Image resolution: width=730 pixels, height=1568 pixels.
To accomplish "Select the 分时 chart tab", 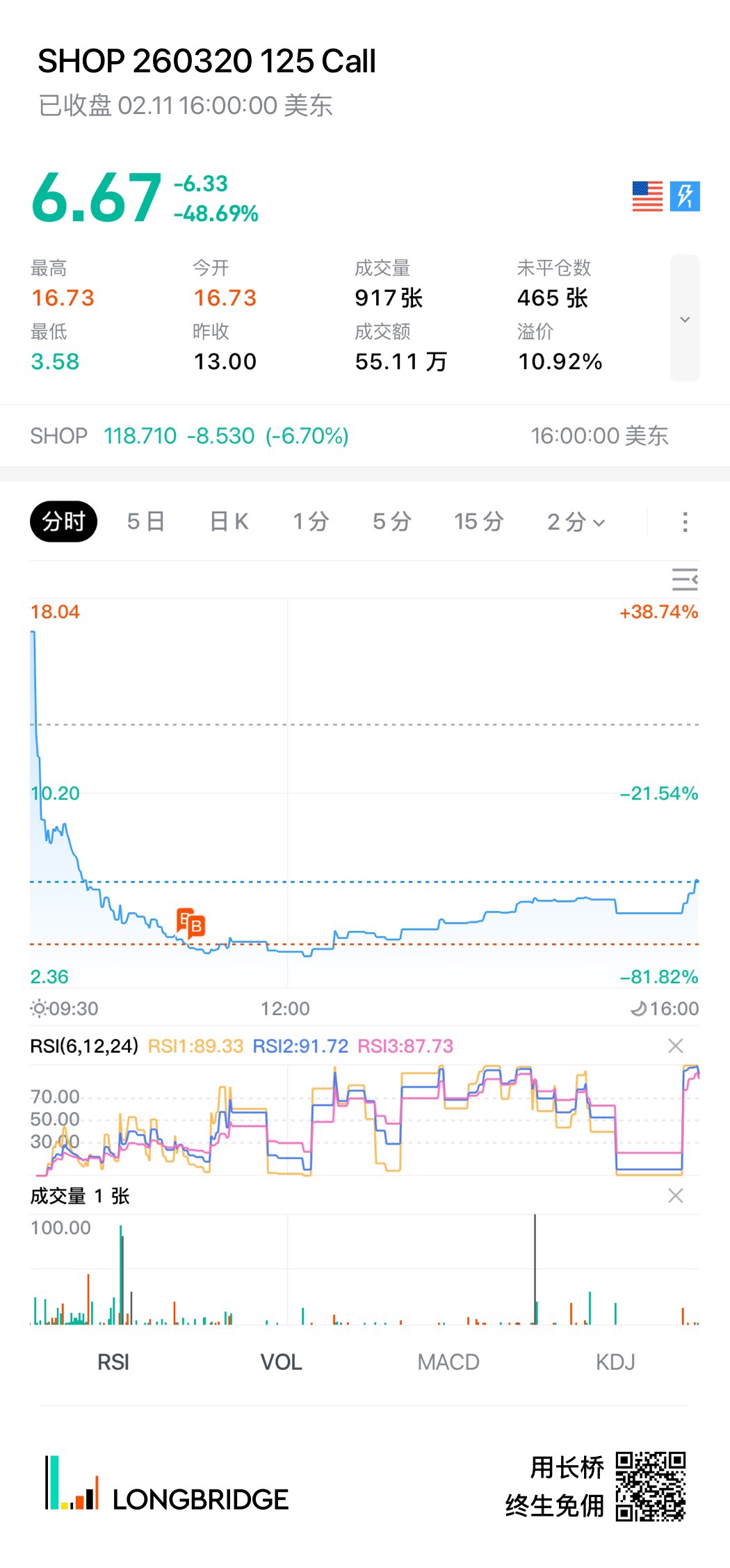I will tap(63, 522).
